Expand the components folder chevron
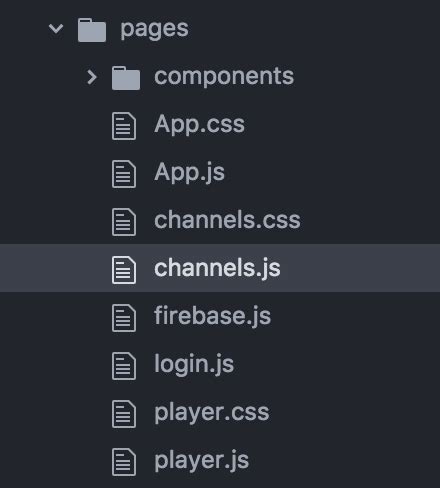440x488 pixels. [92, 77]
